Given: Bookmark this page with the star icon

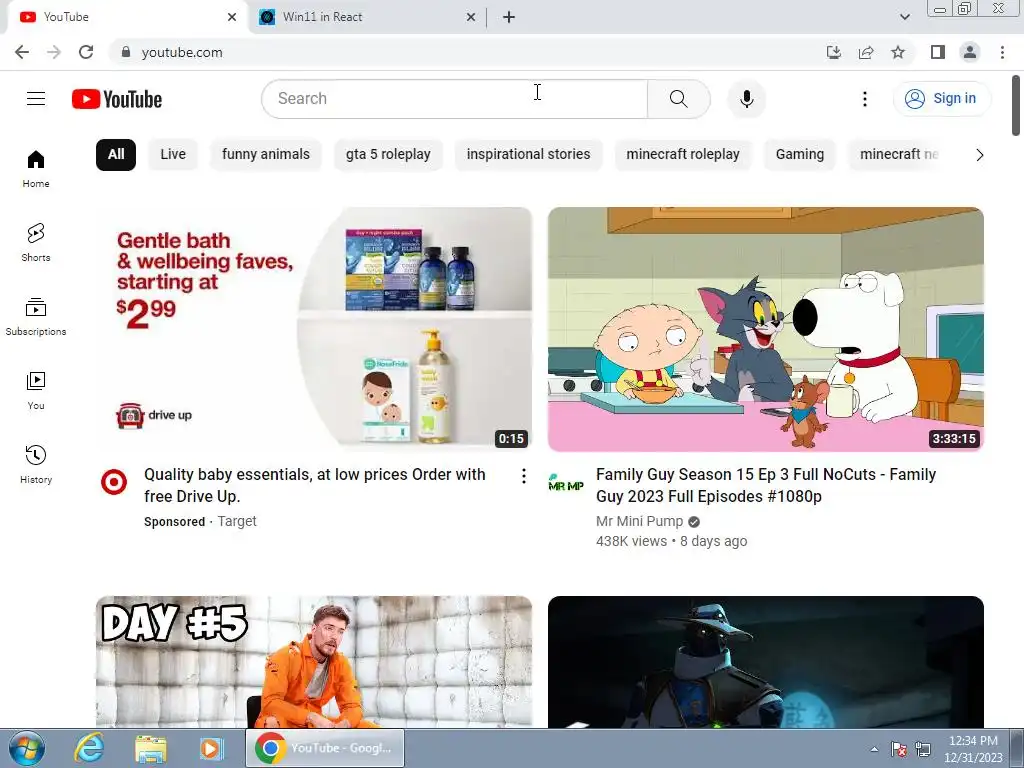Looking at the screenshot, I should pos(898,52).
